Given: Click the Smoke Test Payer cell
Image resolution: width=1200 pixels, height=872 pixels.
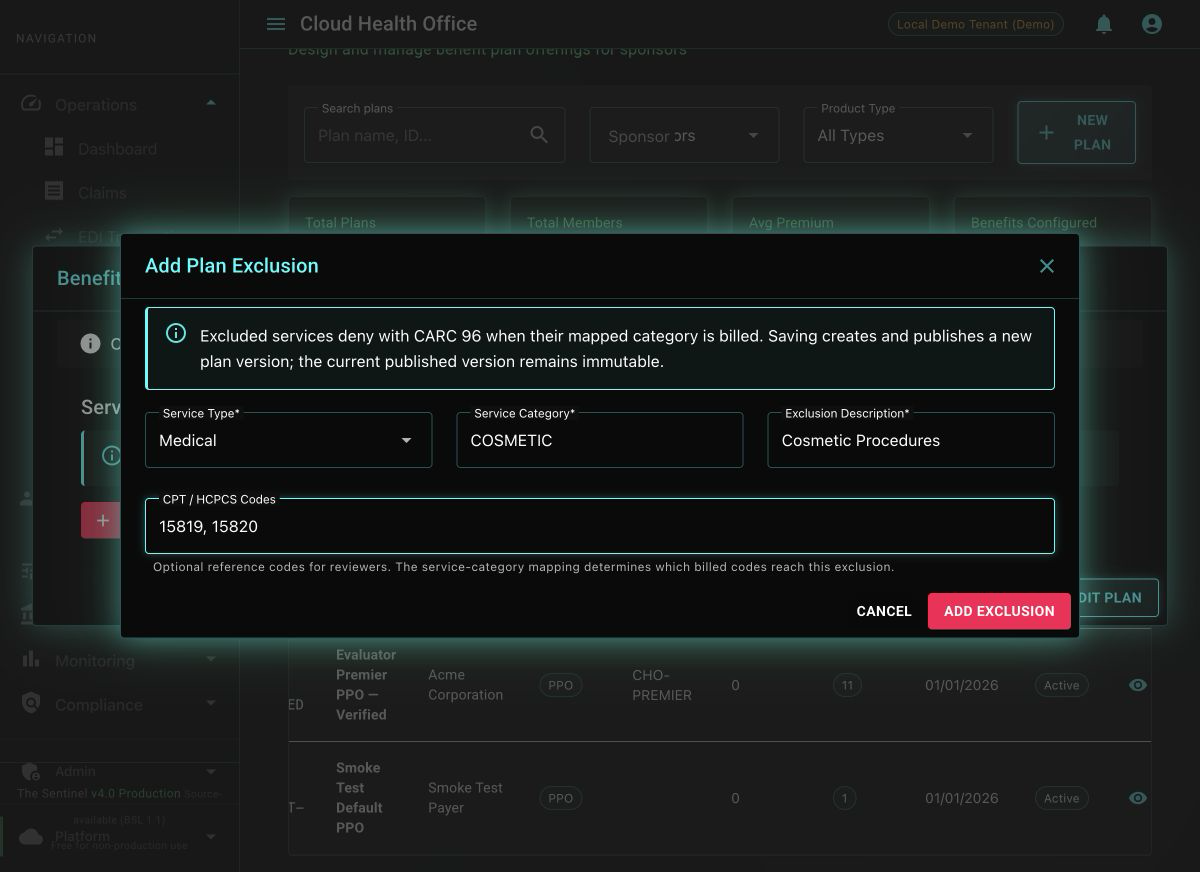Looking at the screenshot, I should click(x=466, y=798).
